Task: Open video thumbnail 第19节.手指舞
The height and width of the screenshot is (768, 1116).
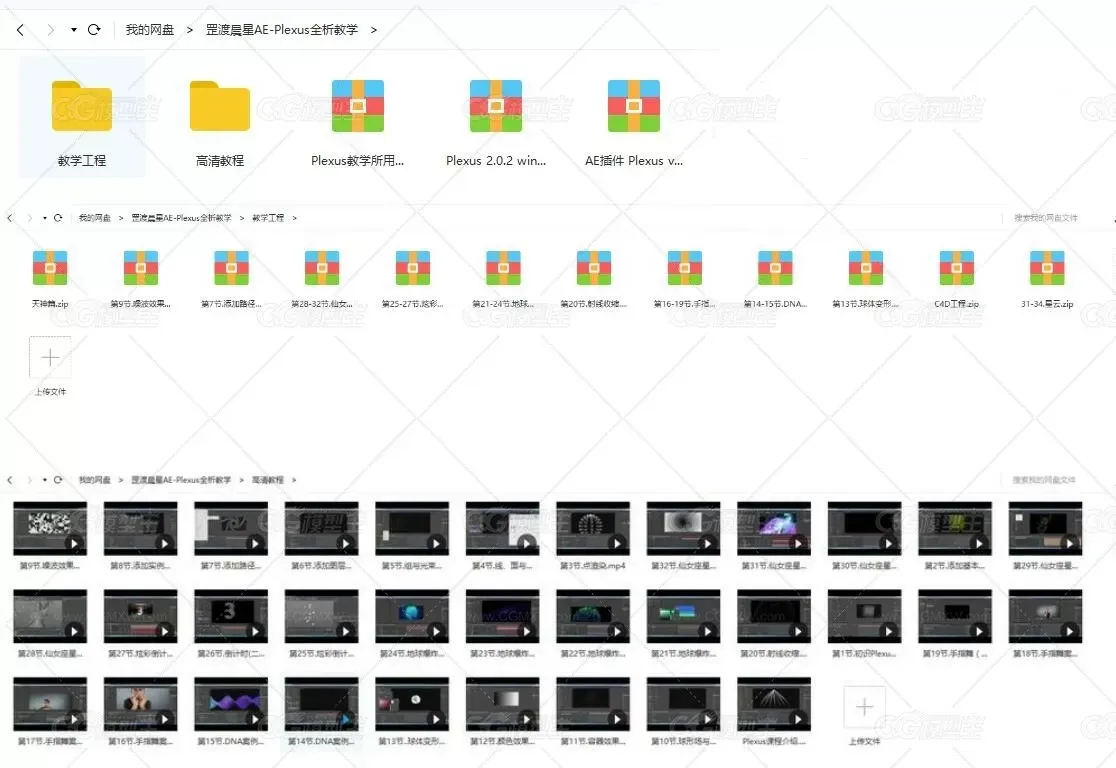Action: [x=955, y=616]
